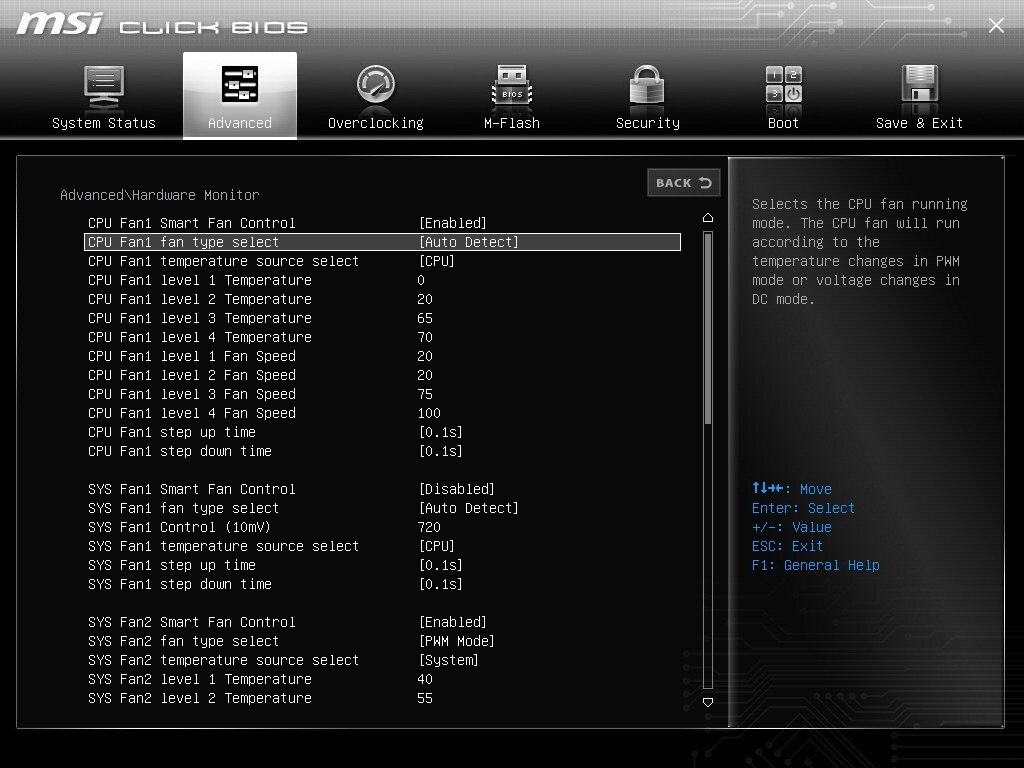Screen dimensions: 1024x768
Task: Open the M-Flash BIOS chip icon
Action: tap(512, 85)
